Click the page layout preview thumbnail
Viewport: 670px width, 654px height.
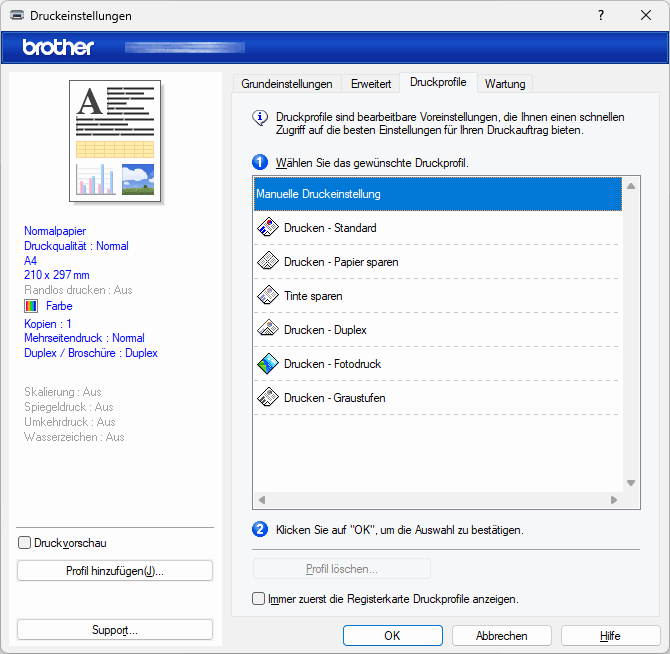point(115,141)
